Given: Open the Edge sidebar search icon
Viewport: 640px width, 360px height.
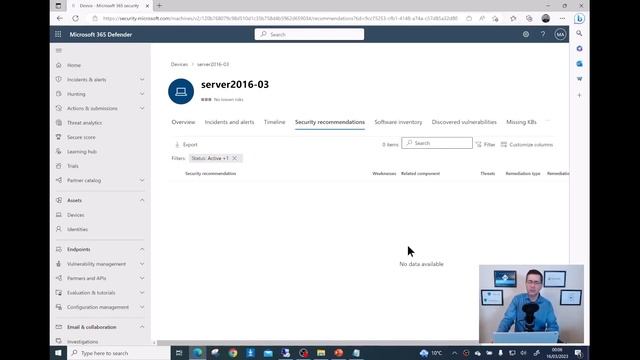Looking at the screenshot, I should click(579, 33).
